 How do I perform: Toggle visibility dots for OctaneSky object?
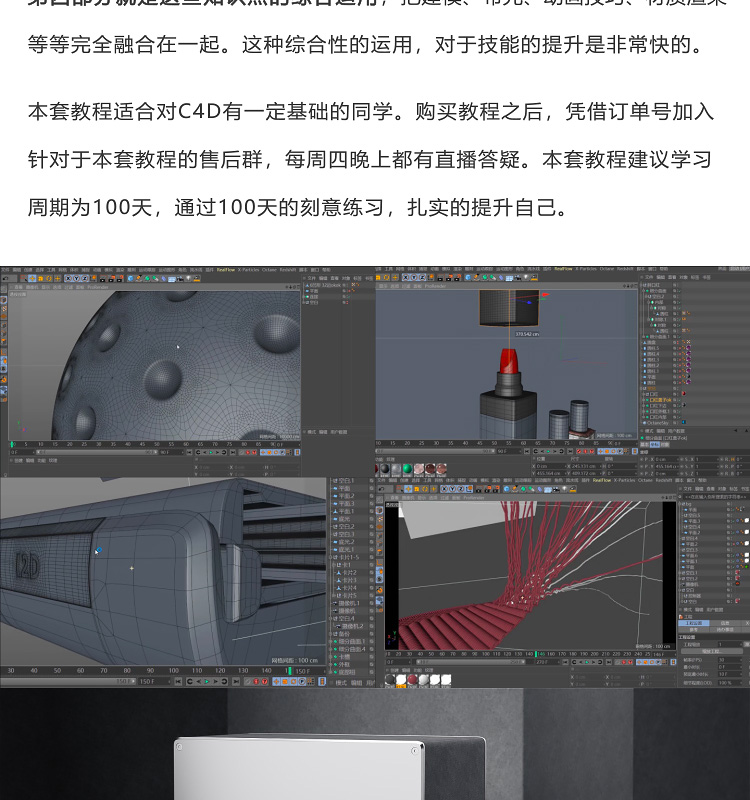click(x=674, y=423)
